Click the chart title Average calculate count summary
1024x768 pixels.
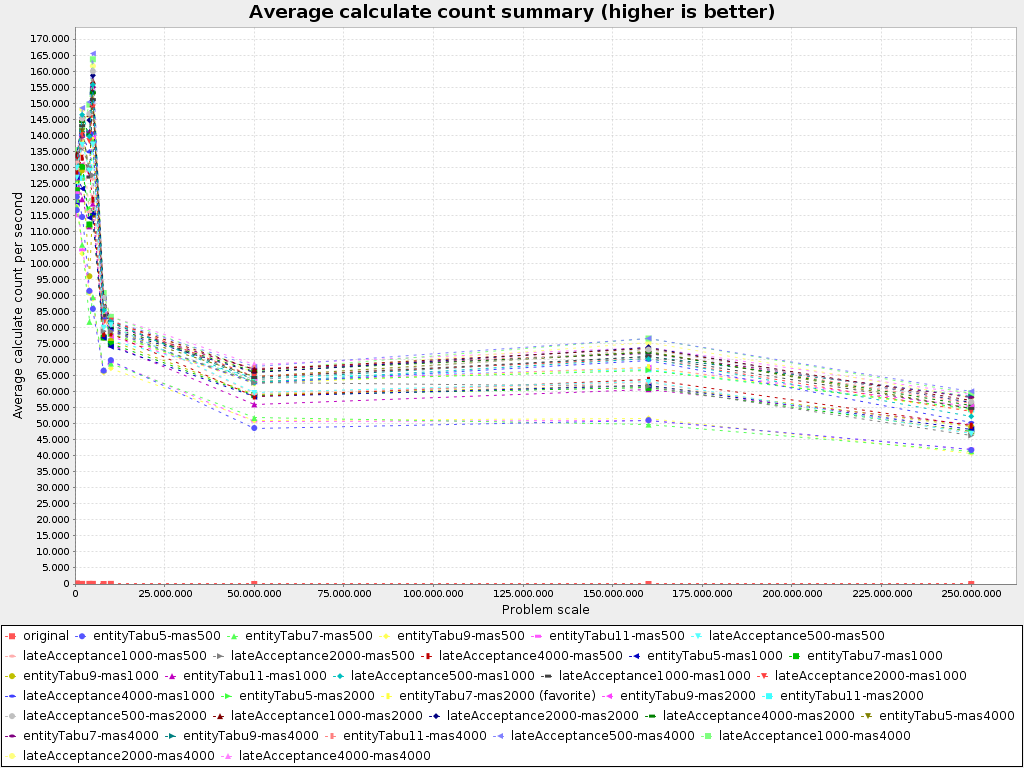(x=512, y=12)
